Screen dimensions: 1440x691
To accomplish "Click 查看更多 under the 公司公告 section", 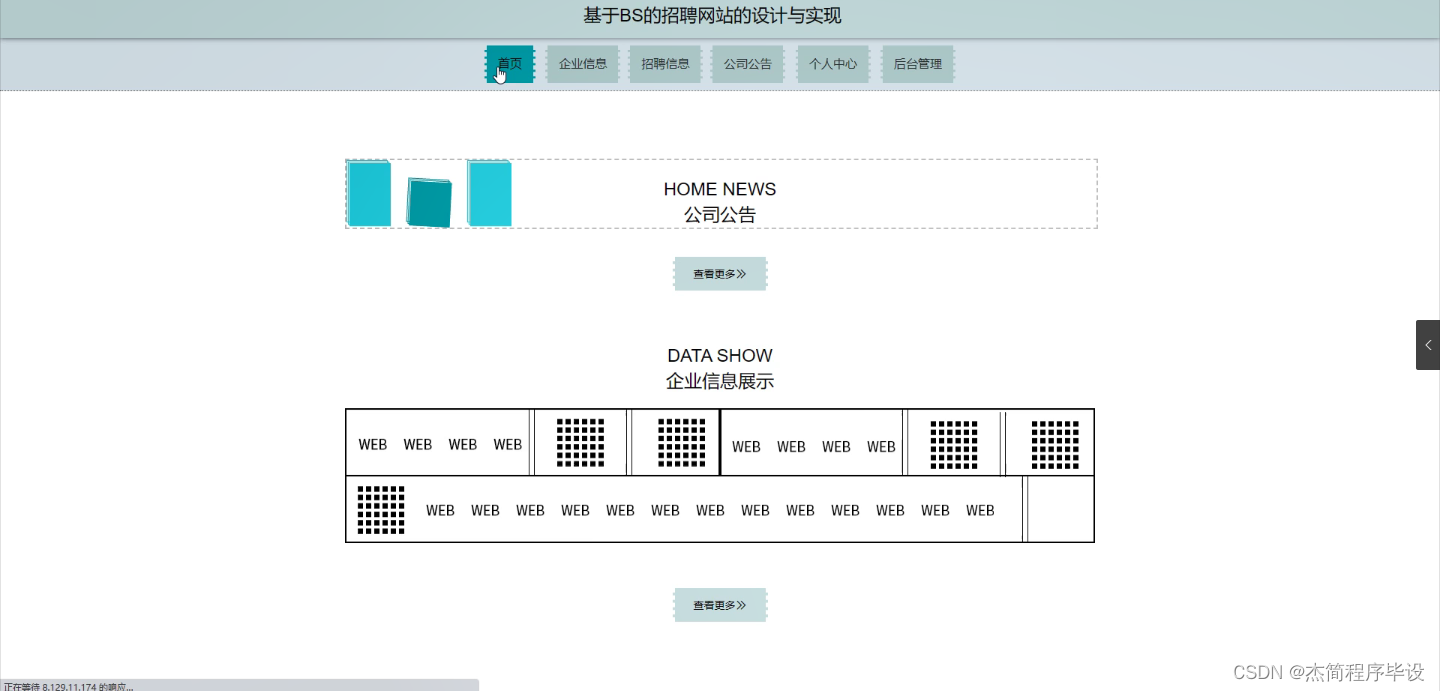I will tap(720, 273).
